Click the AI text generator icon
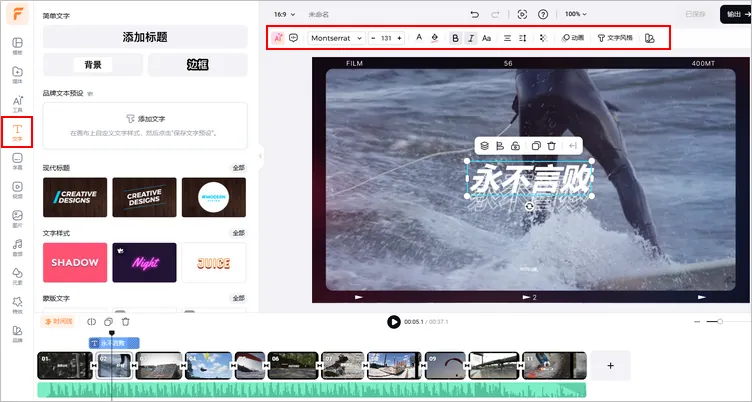This screenshot has width=752, height=402. (x=278, y=38)
